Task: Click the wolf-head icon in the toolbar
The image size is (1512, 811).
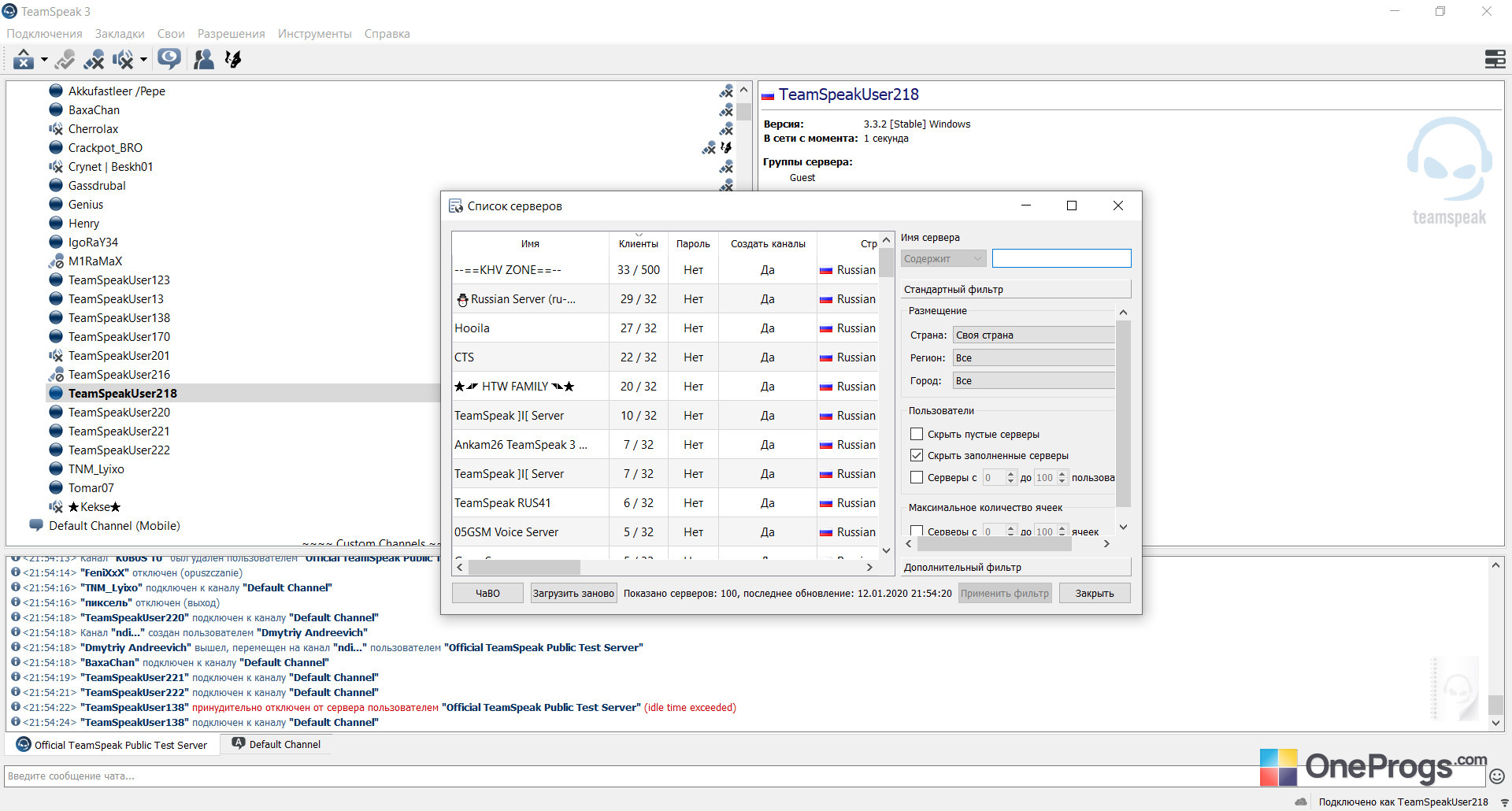Action: 233,59
